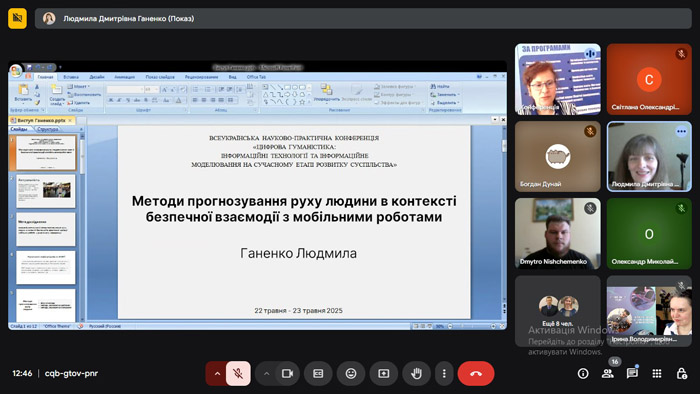The width and height of the screenshot is (700, 394).
Task: Click the yellow stop-presentation icon at top left
Action: coord(17,18)
